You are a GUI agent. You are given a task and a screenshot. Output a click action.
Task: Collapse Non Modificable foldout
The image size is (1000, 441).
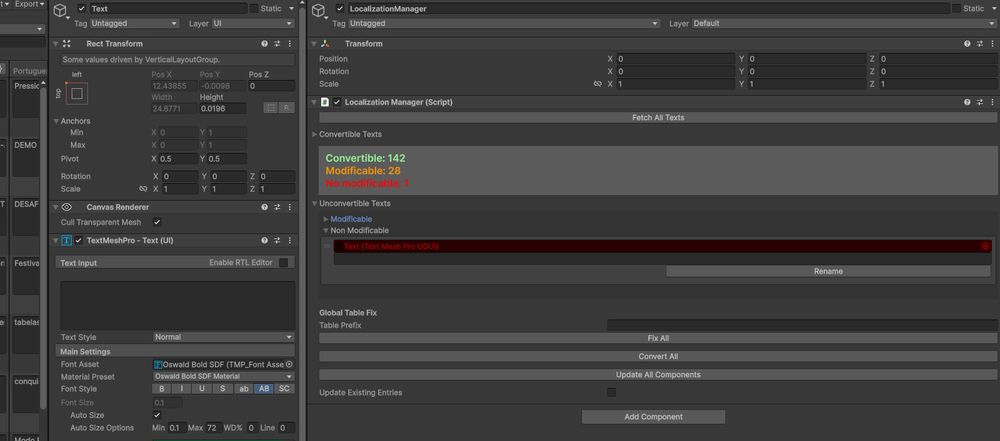pos(327,230)
